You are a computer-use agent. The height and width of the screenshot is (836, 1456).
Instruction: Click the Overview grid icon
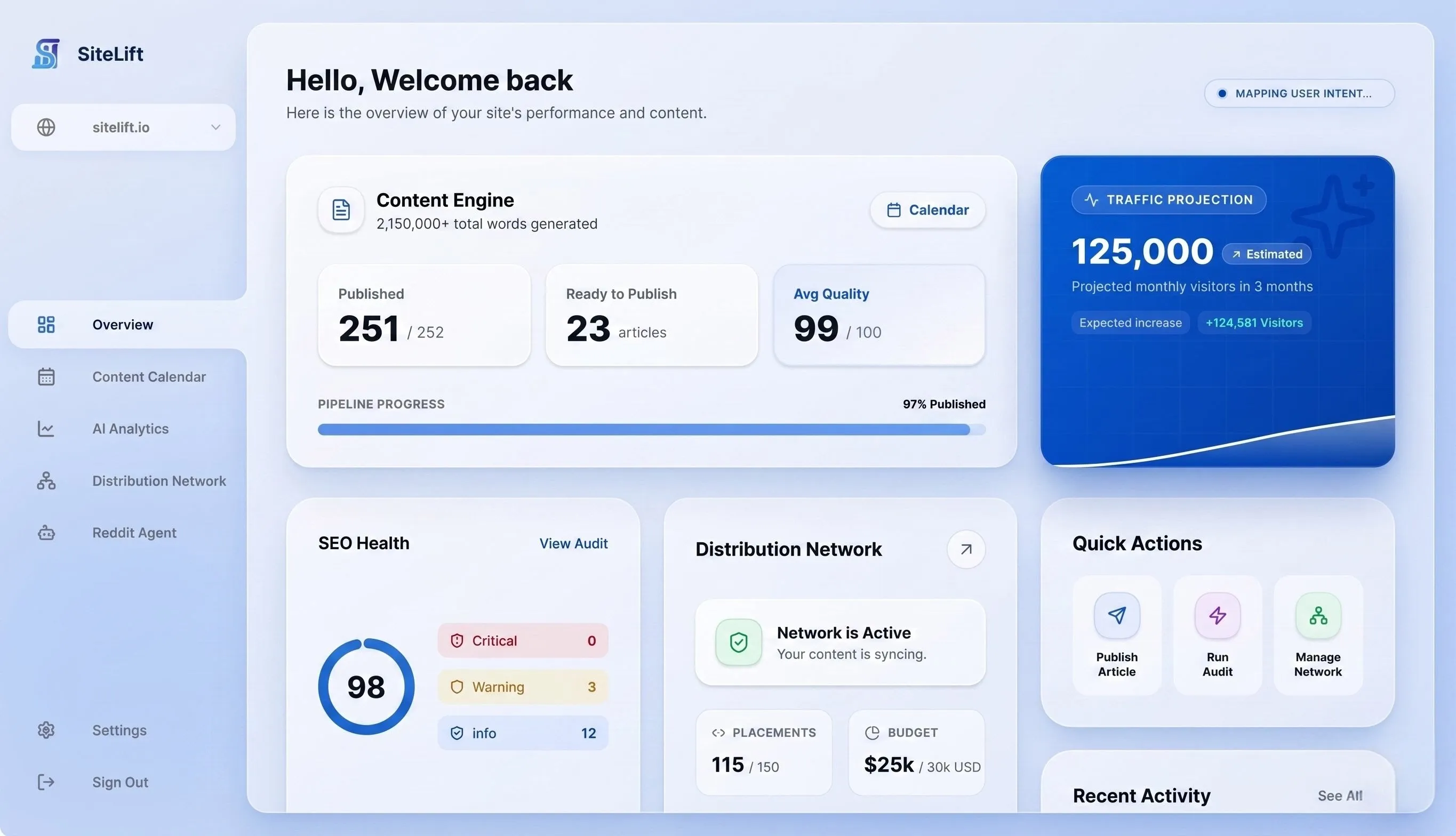tap(46, 324)
